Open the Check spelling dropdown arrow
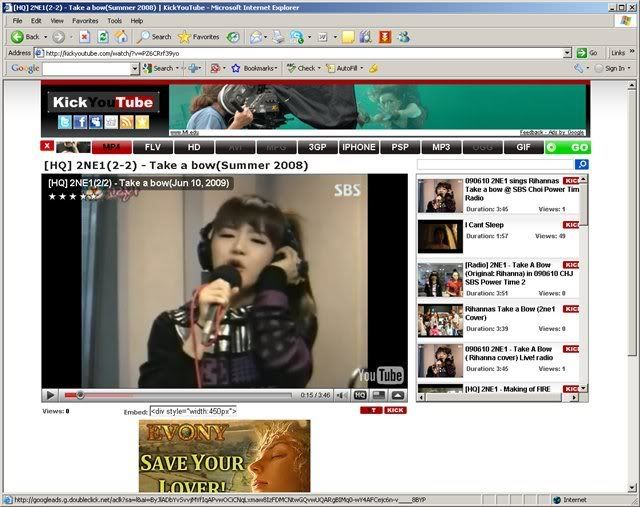Screen dimensions: 640x507 319,69
